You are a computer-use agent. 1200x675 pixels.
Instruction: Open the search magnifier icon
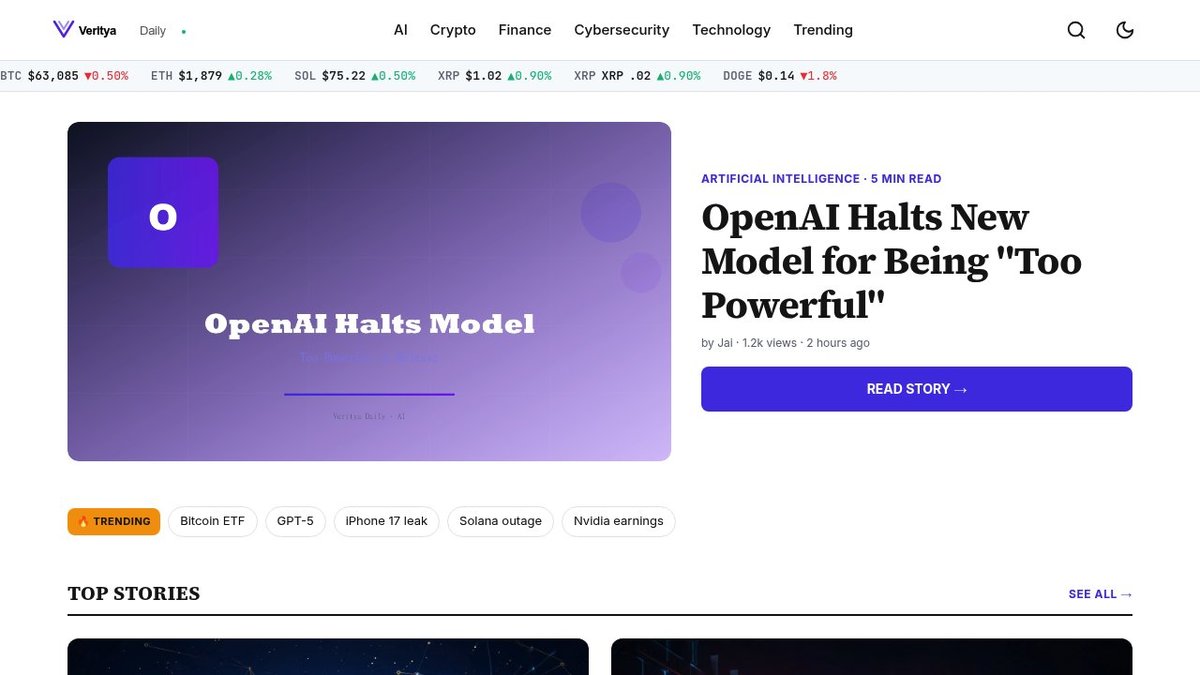tap(1076, 30)
